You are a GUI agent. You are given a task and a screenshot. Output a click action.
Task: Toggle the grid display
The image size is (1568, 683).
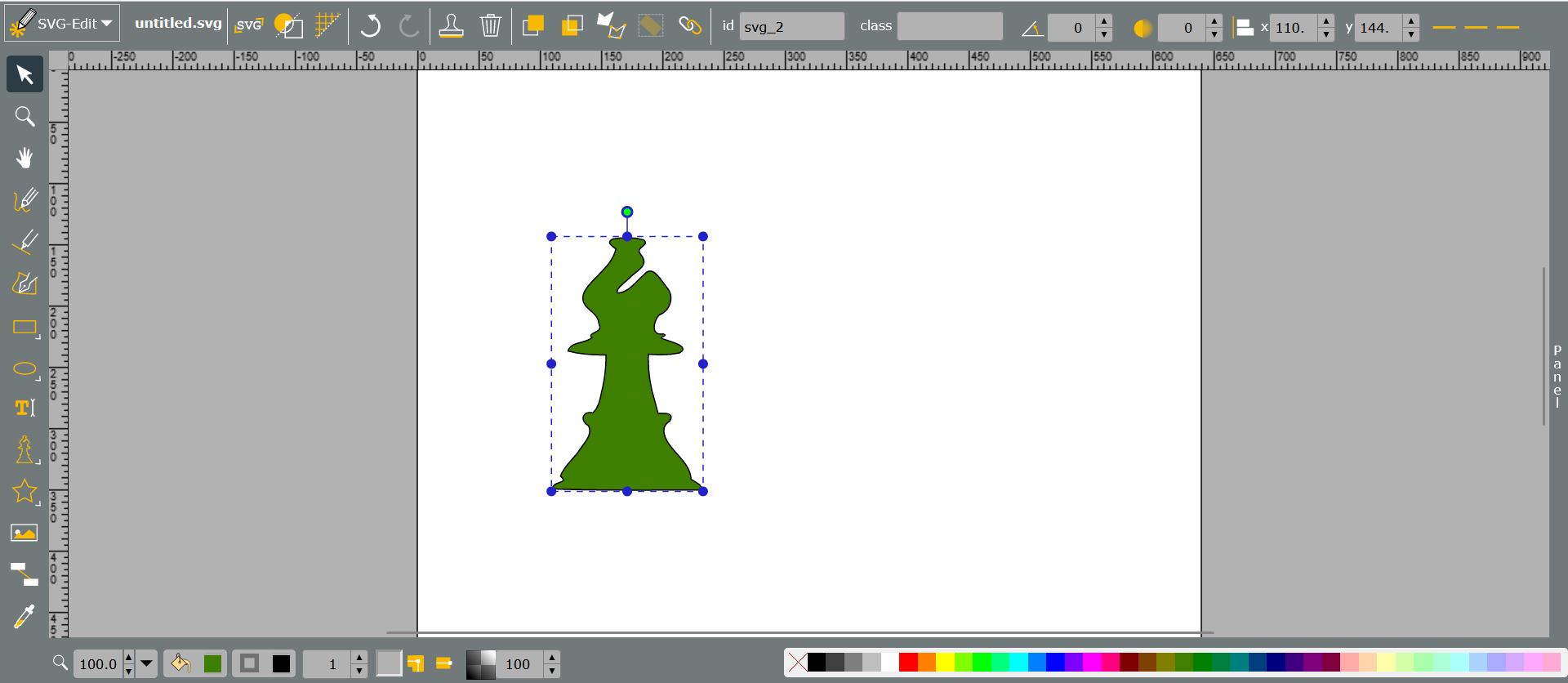[x=327, y=25]
